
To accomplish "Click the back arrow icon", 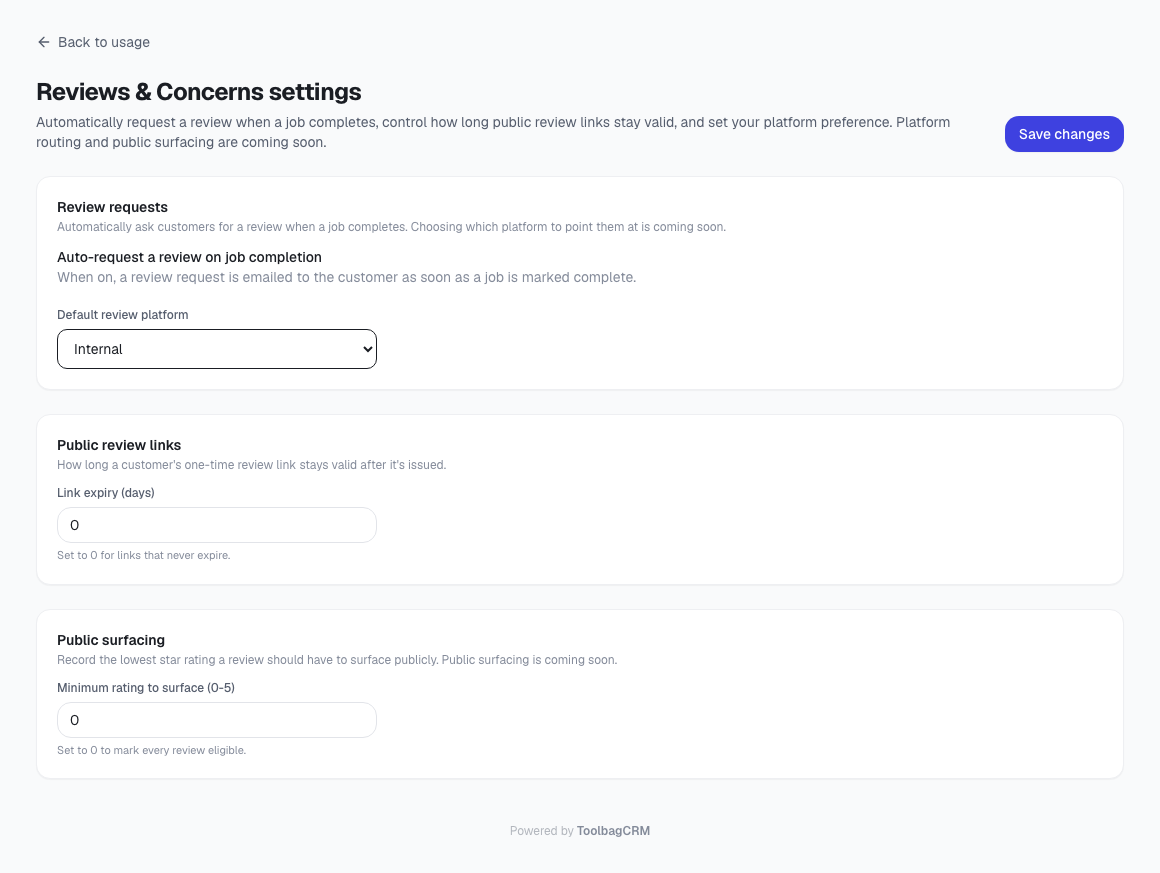I will pos(44,42).
